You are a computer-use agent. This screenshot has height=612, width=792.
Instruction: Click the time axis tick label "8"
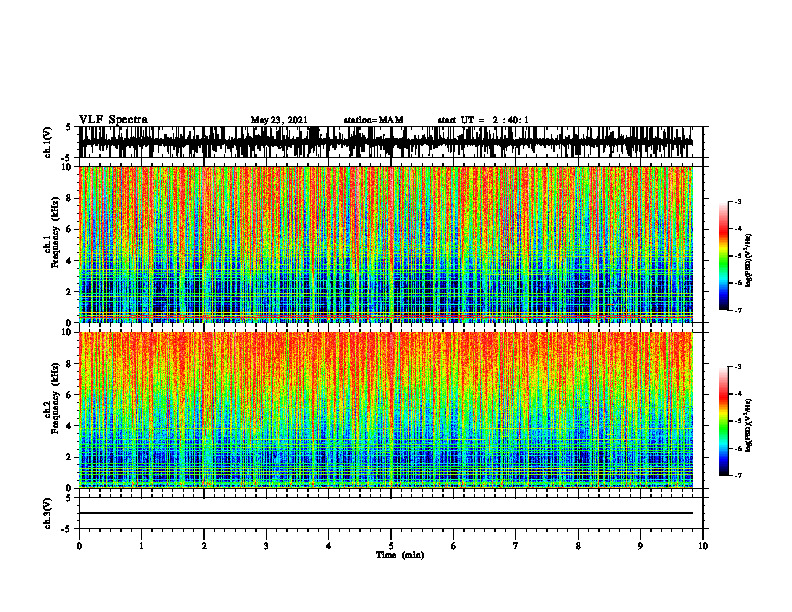pyautogui.click(x=578, y=546)
